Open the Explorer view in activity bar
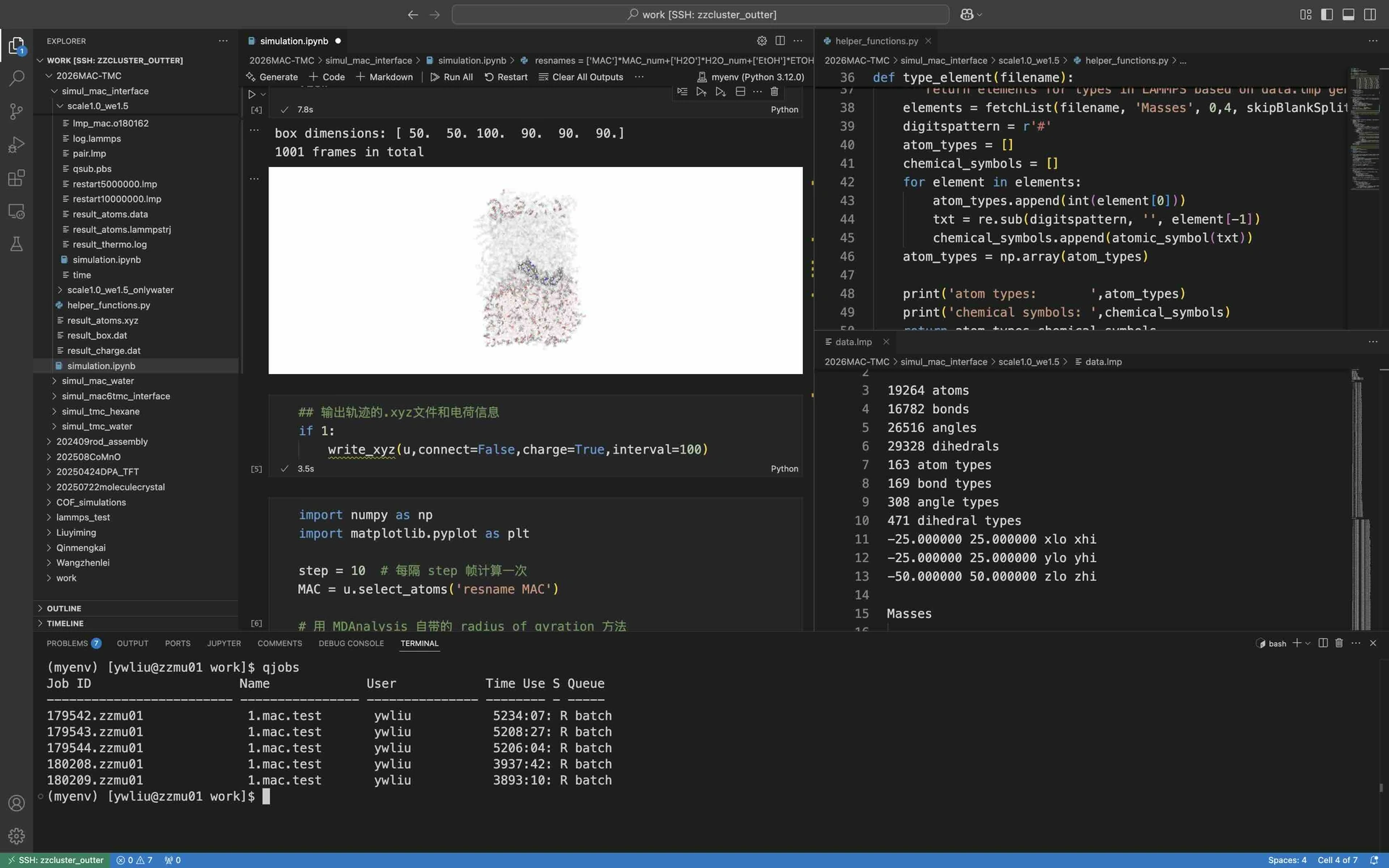Screen dimensions: 1389x868 coord(16,46)
